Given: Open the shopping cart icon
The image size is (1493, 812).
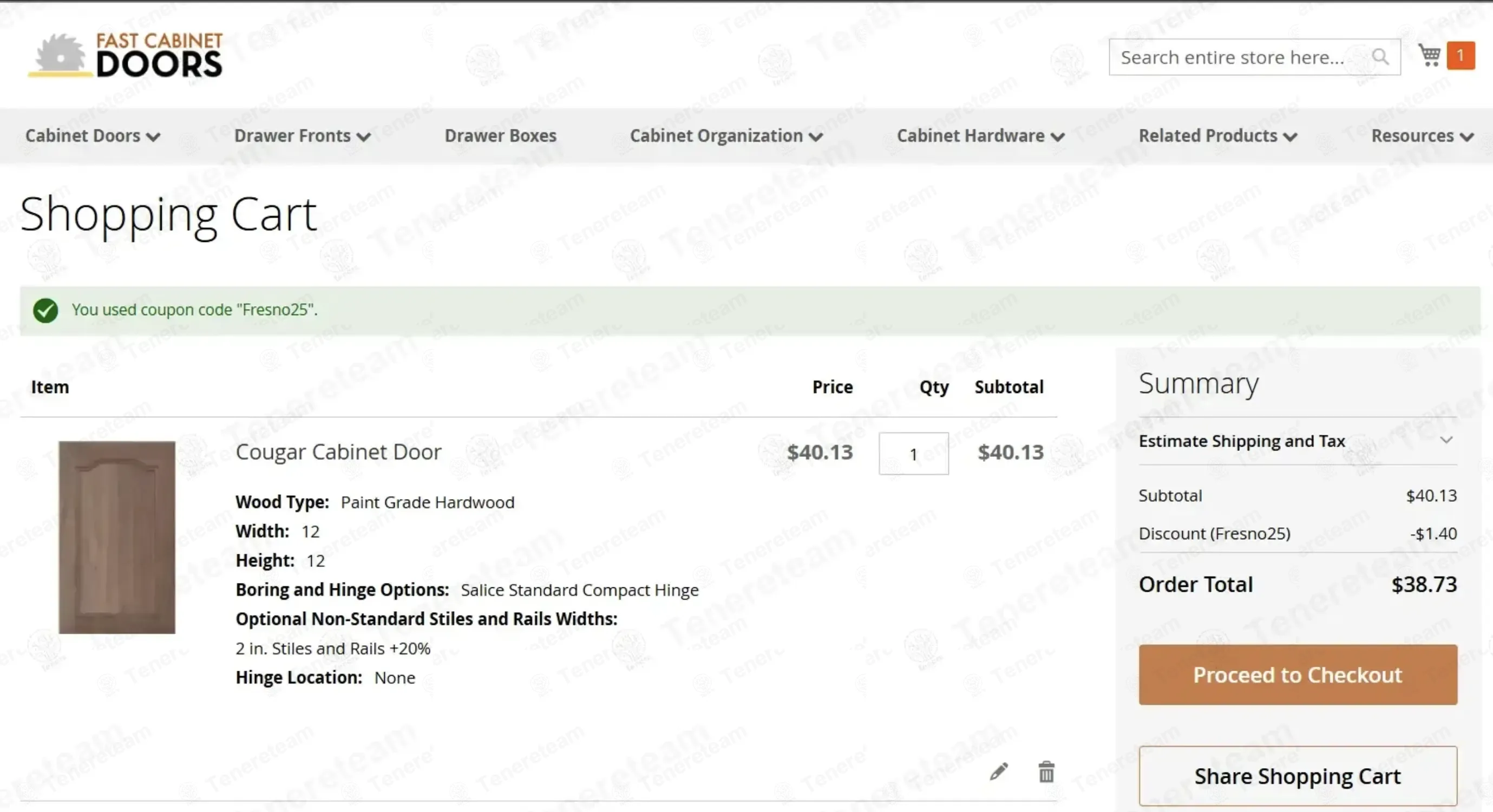Looking at the screenshot, I should point(1429,56).
